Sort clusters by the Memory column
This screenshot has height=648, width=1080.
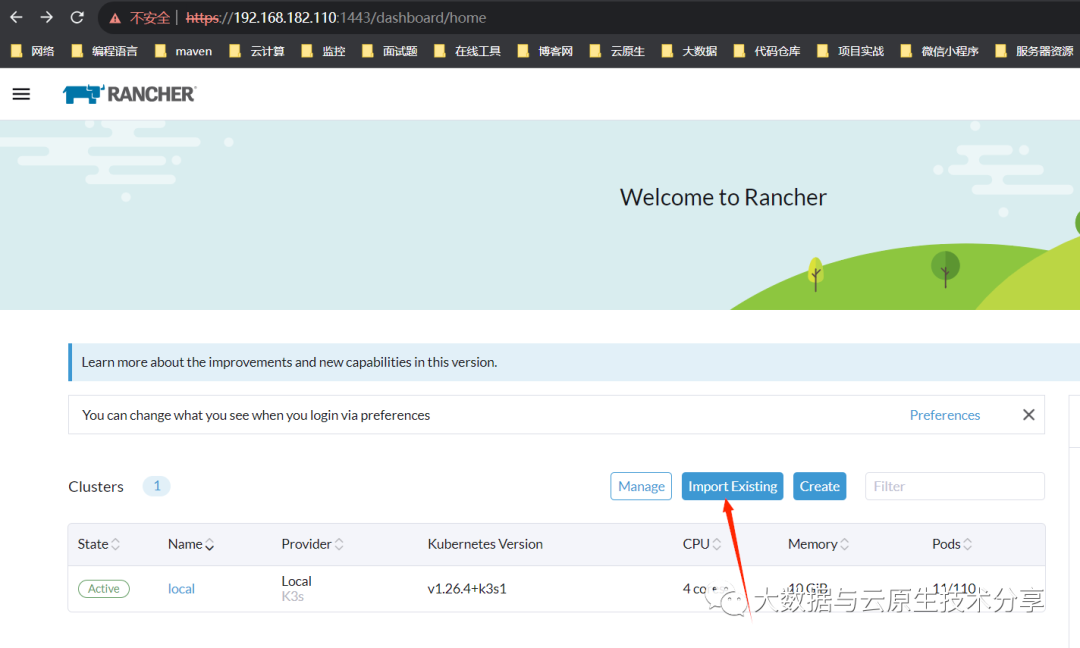coord(818,544)
